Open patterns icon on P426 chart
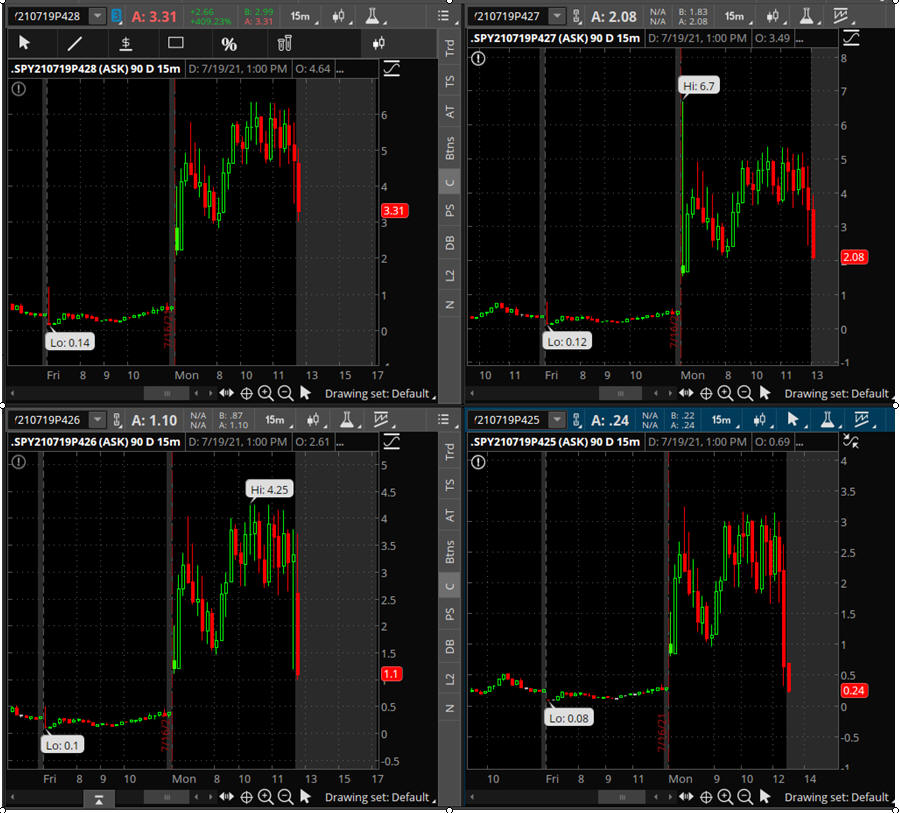This screenshot has width=900, height=813. tap(381, 420)
